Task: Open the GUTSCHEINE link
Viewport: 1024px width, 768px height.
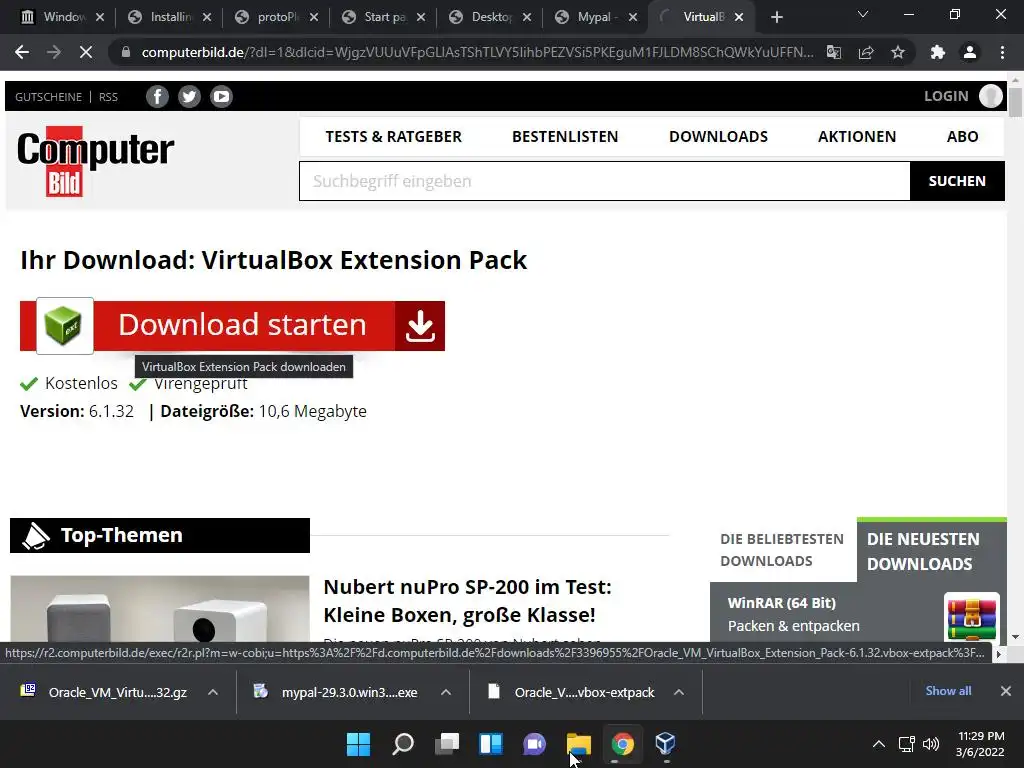Action: (48, 97)
